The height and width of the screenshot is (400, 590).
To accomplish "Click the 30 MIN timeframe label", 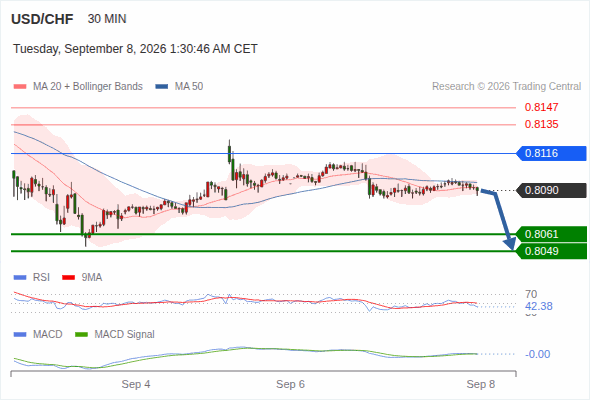I will tap(107, 19).
